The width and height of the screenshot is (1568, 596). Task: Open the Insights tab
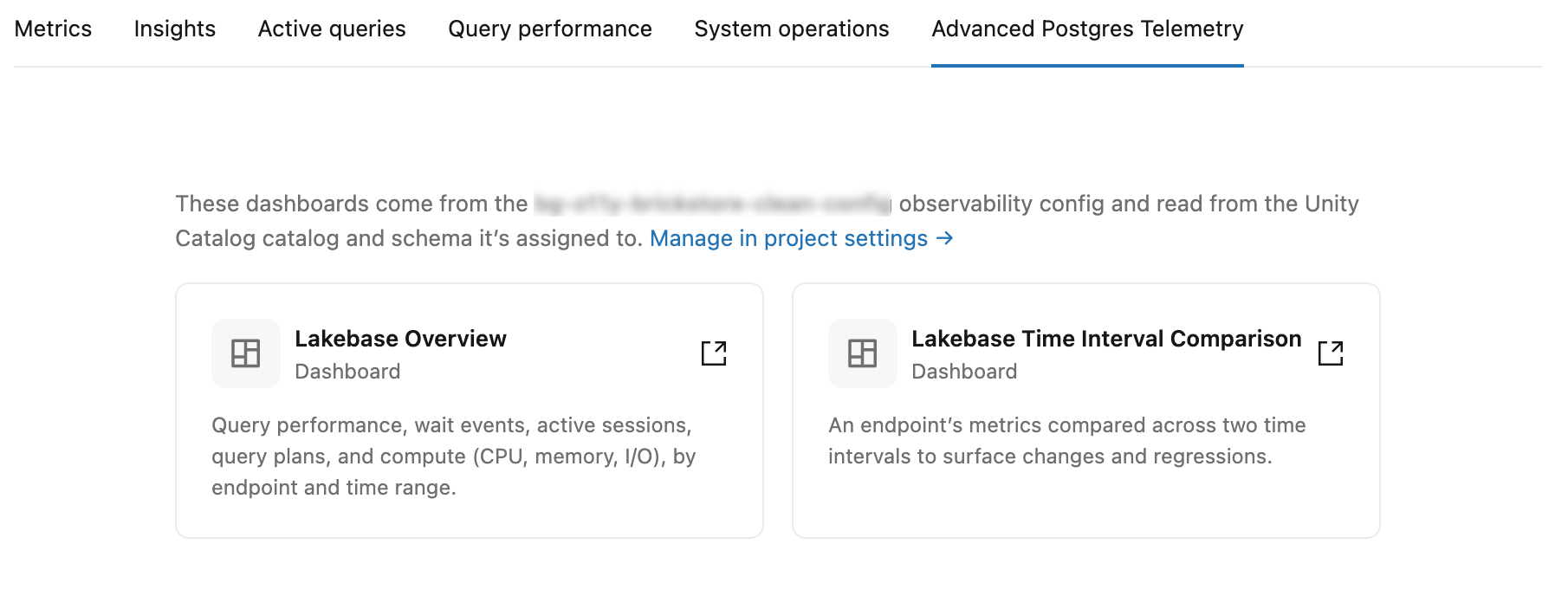pyautogui.click(x=175, y=29)
